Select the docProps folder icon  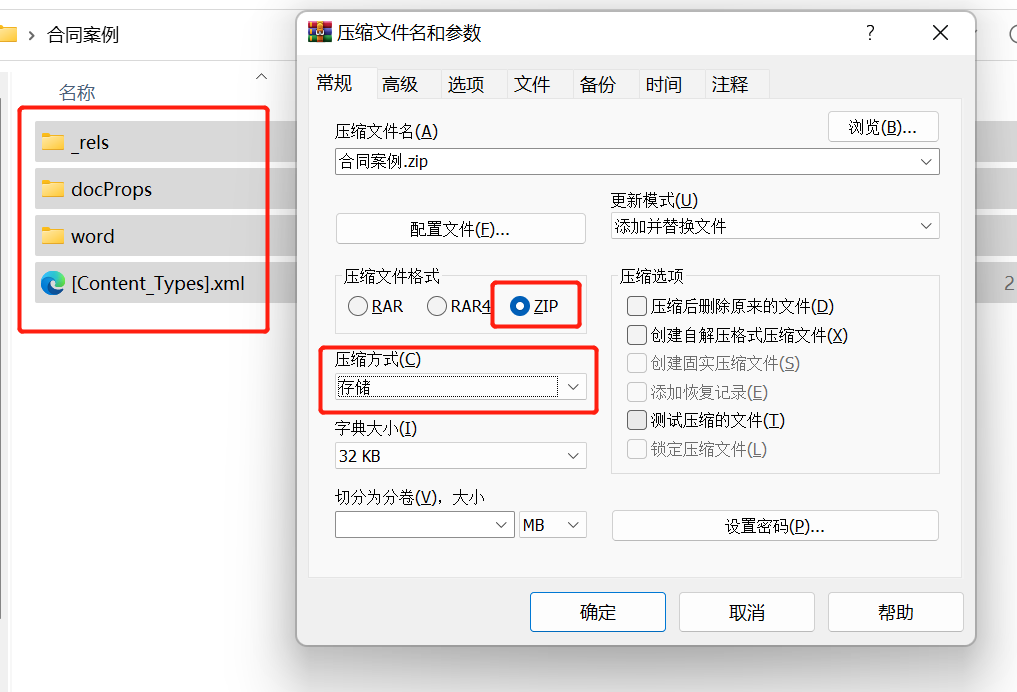[53, 189]
